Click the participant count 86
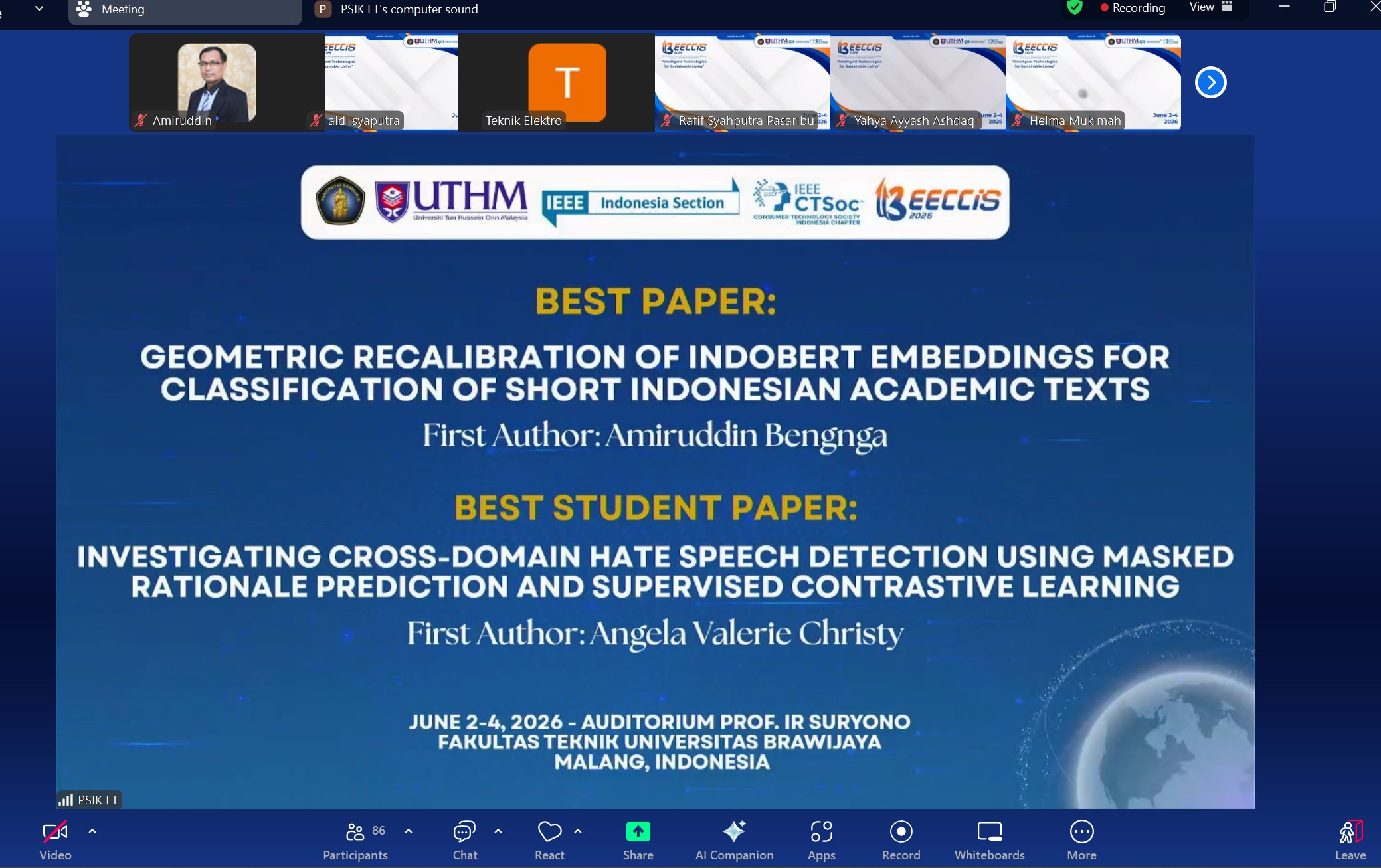The width and height of the screenshot is (1381, 868). click(x=379, y=831)
